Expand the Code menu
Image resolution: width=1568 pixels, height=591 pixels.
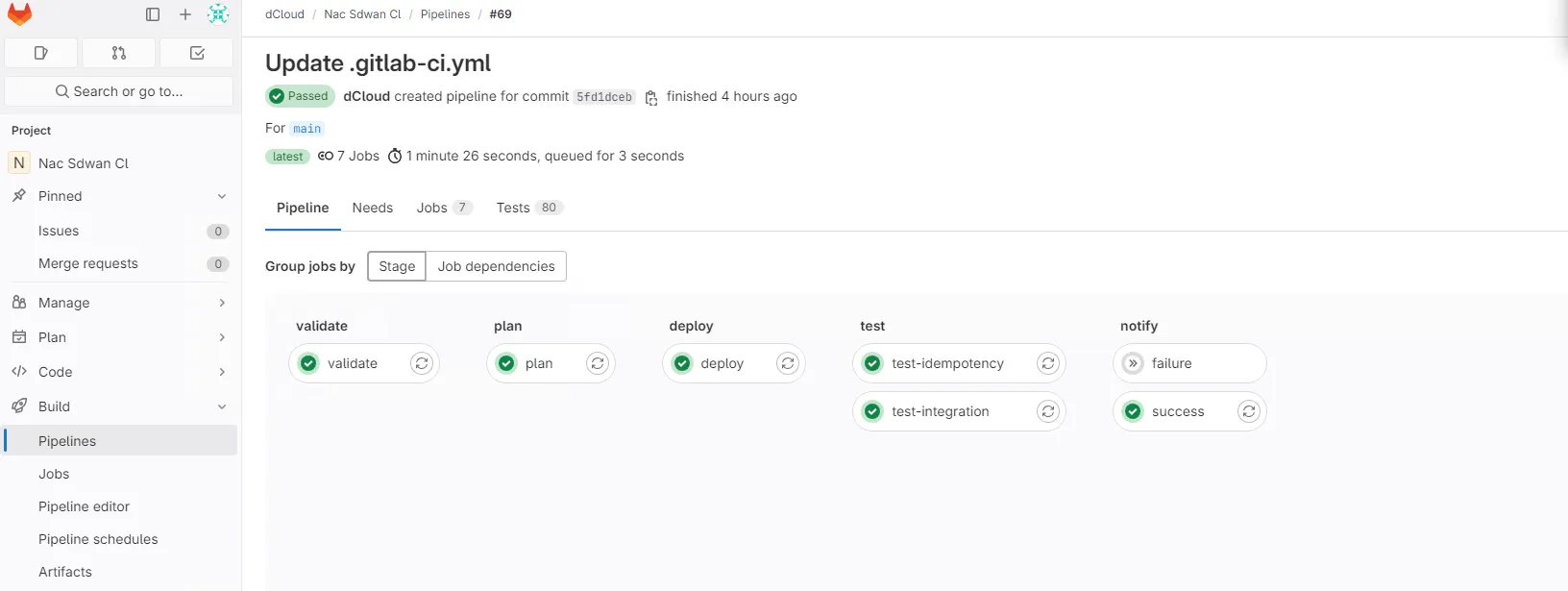pyautogui.click(x=222, y=372)
